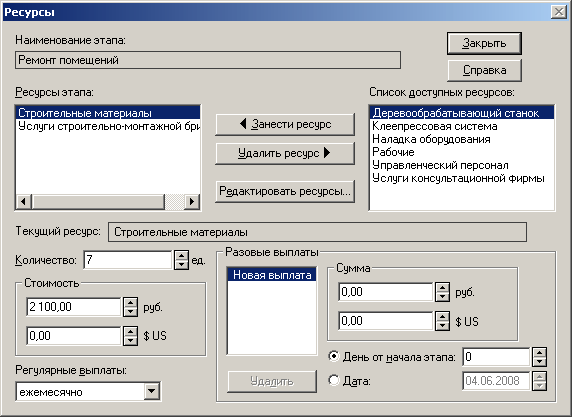The width and height of the screenshot is (572, 417).
Task: Increase Стоимость $ US spinner up arrow
Action: [x=130, y=331]
